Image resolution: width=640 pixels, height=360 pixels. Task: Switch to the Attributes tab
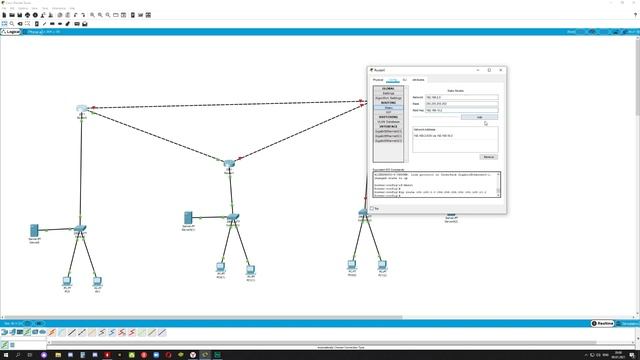coord(418,80)
